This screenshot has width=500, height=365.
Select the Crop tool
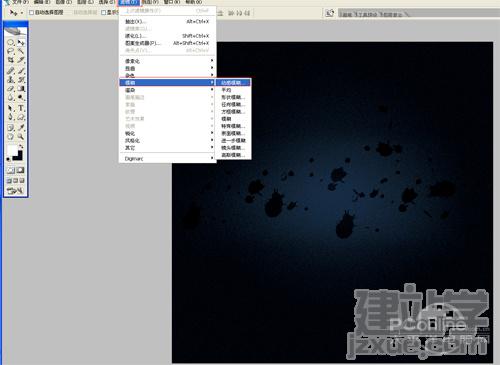(x=11, y=60)
